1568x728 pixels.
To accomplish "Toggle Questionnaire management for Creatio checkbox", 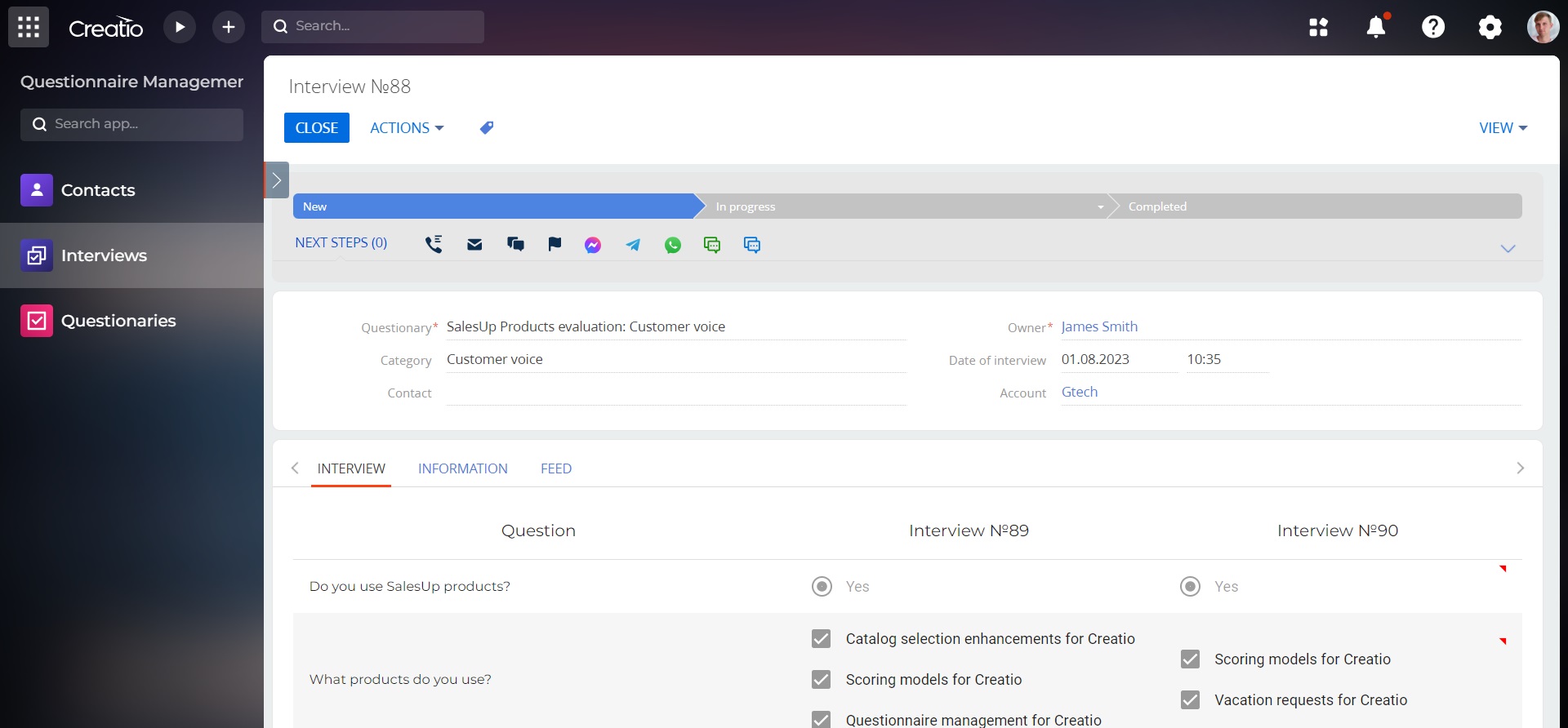I will click(821, 719).
